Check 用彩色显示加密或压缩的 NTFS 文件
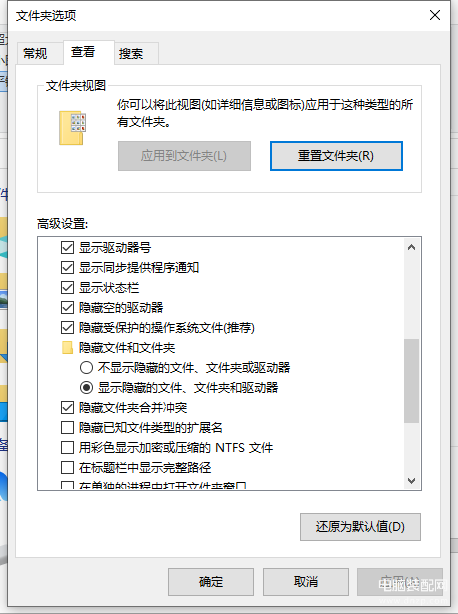 click(67, 447)
